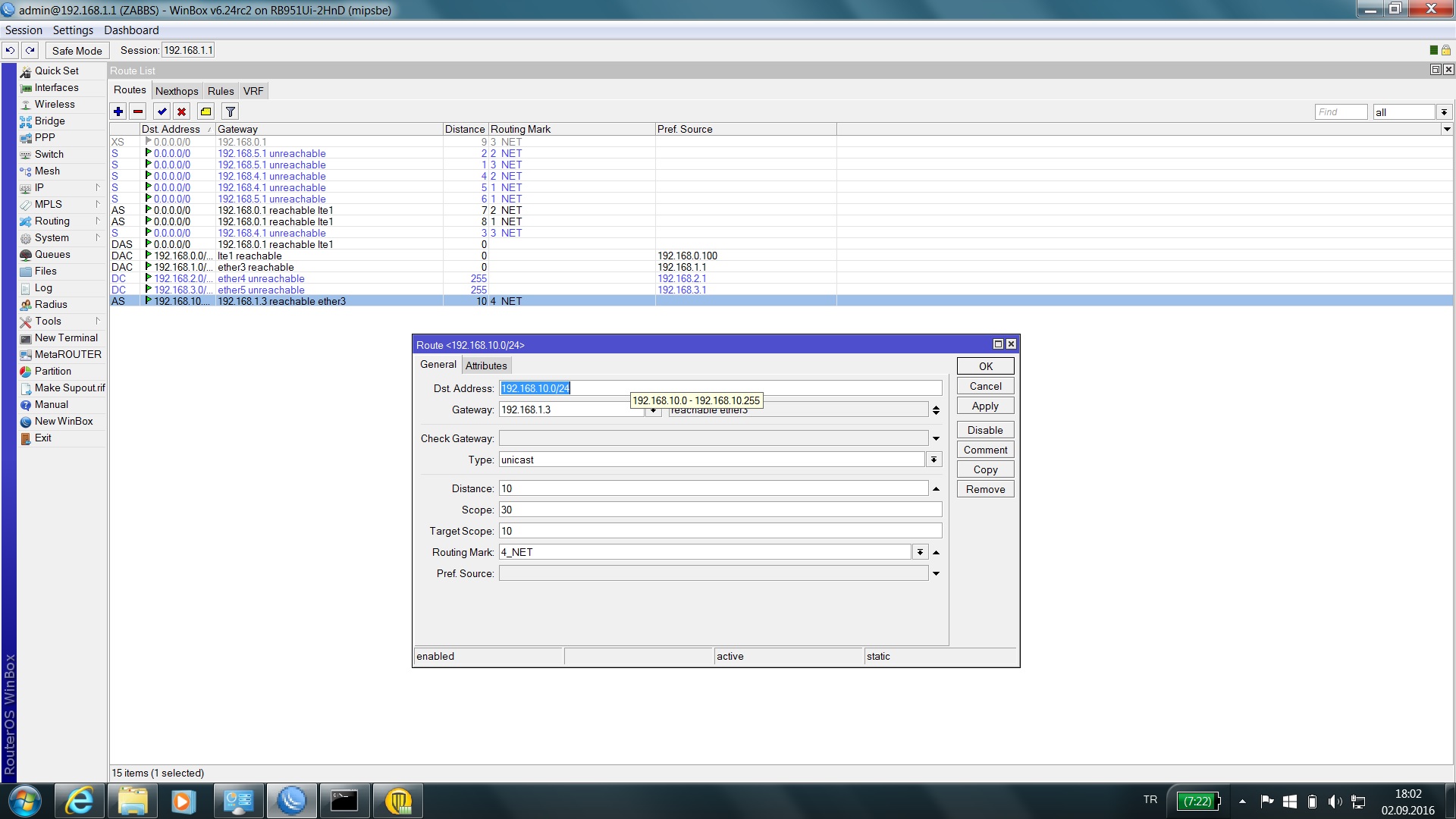This screenshot has height=819, width=1456.
Task: Click the Find search box
Action: [1341, 111]
